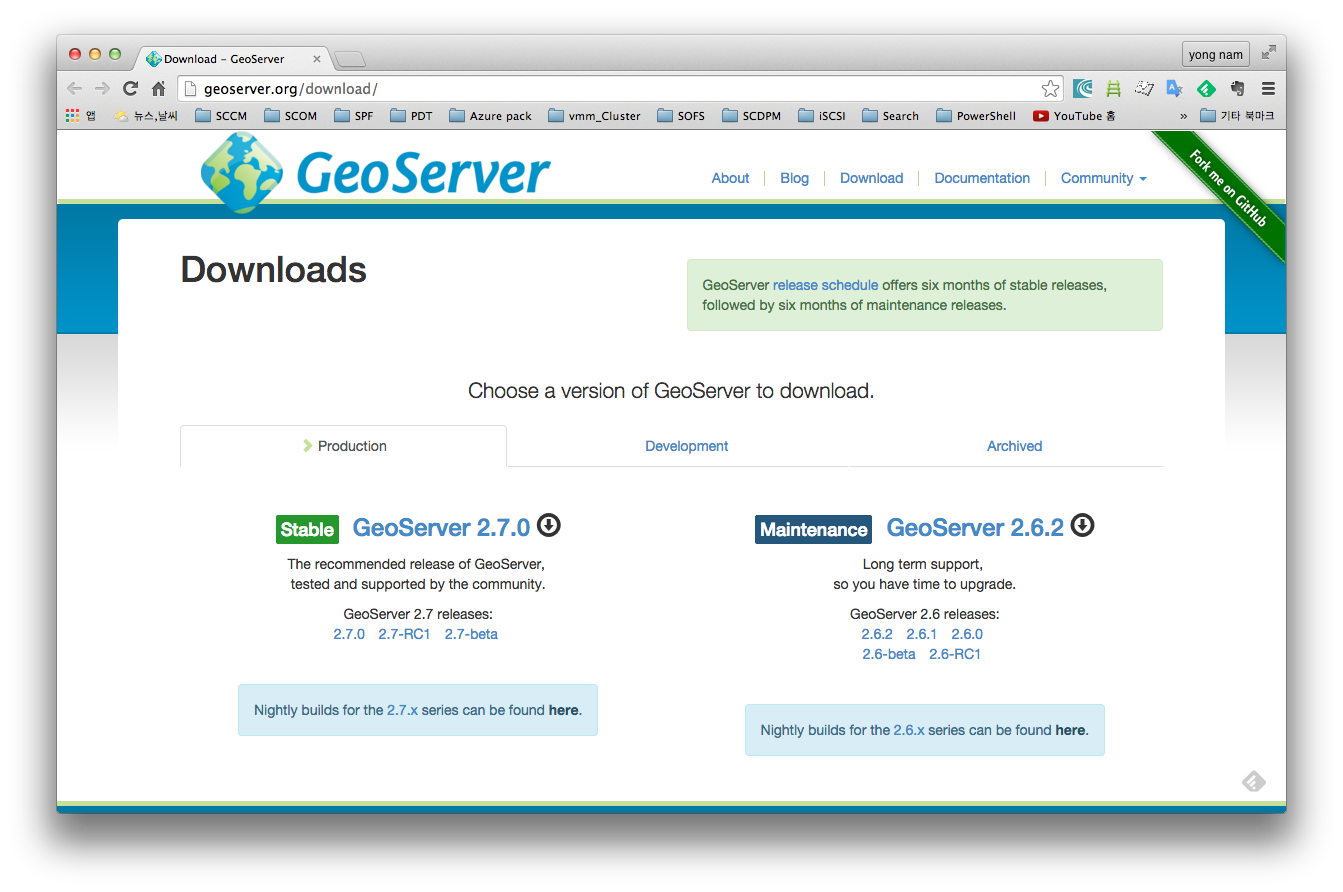
Task: Go to home page icon
Action: coord(158,88)
